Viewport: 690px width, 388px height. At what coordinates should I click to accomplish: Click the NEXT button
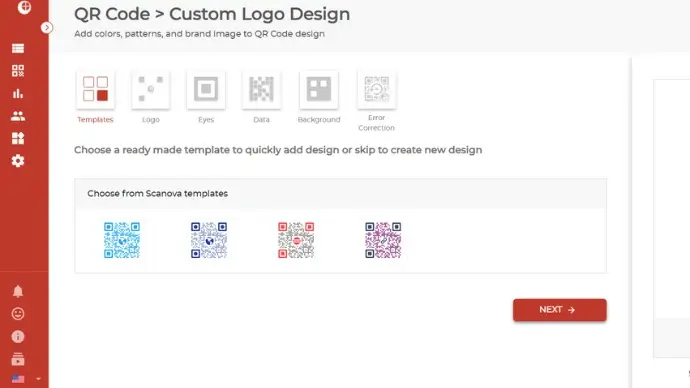(560, 310)
